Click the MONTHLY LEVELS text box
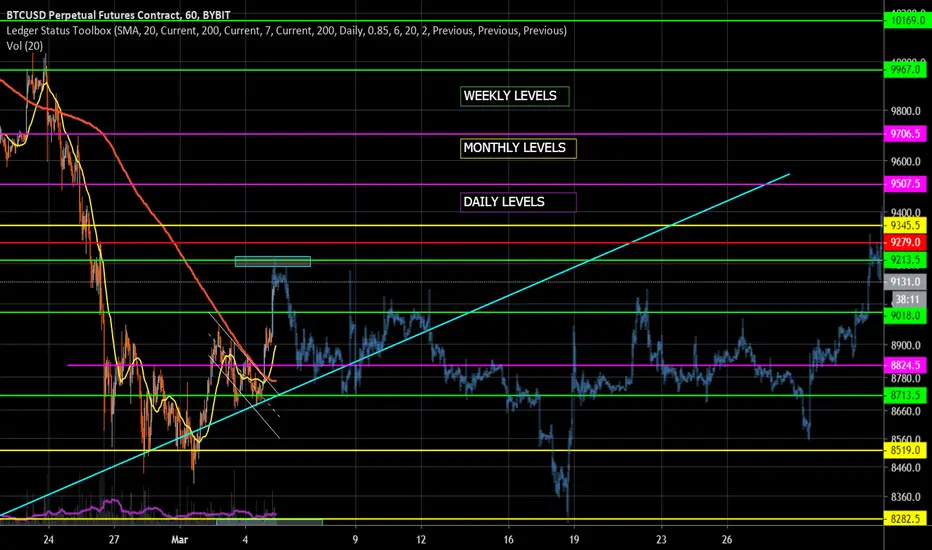 (x=518, y=148)
